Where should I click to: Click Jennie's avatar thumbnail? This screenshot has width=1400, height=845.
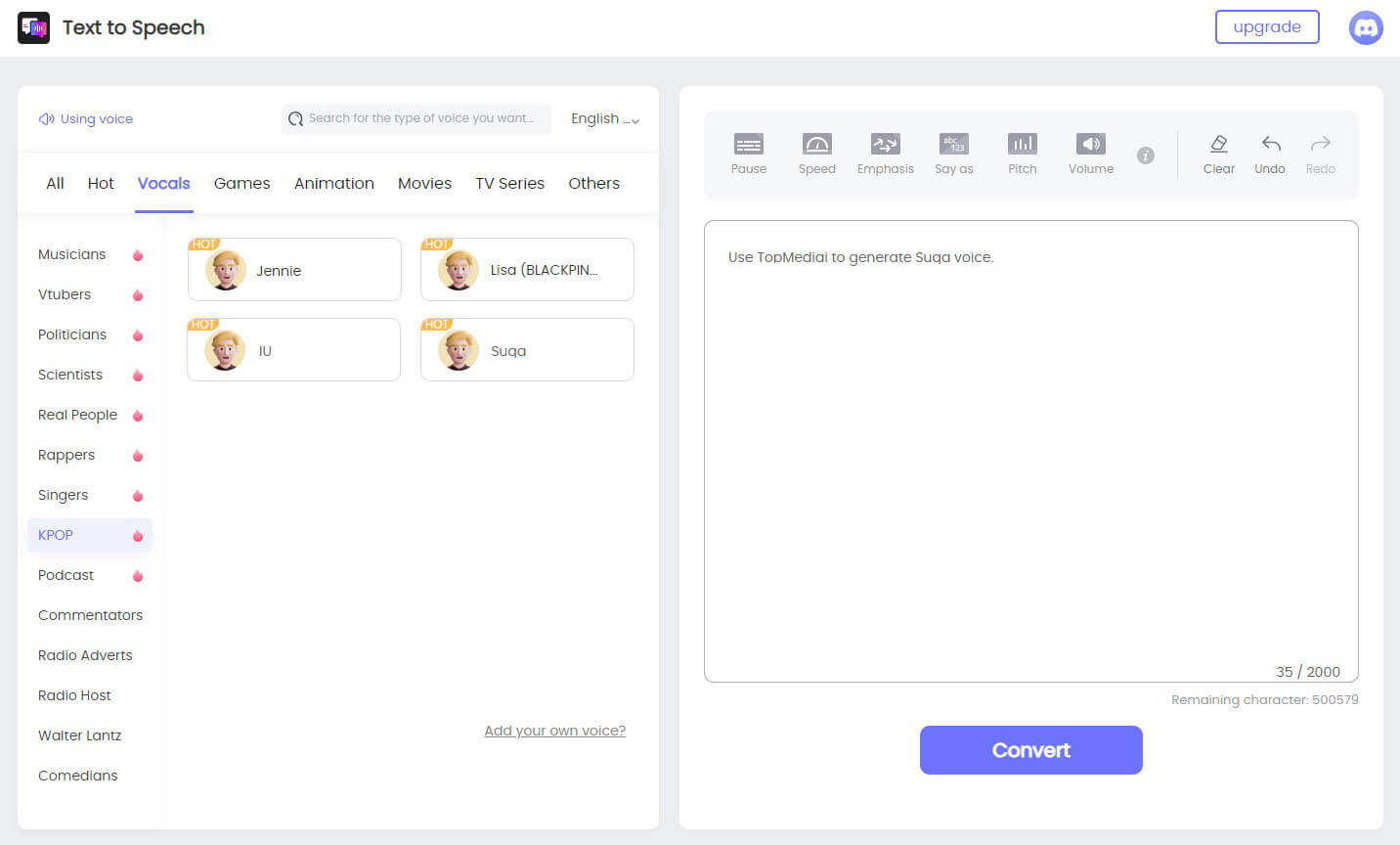[x=225, y=270]
